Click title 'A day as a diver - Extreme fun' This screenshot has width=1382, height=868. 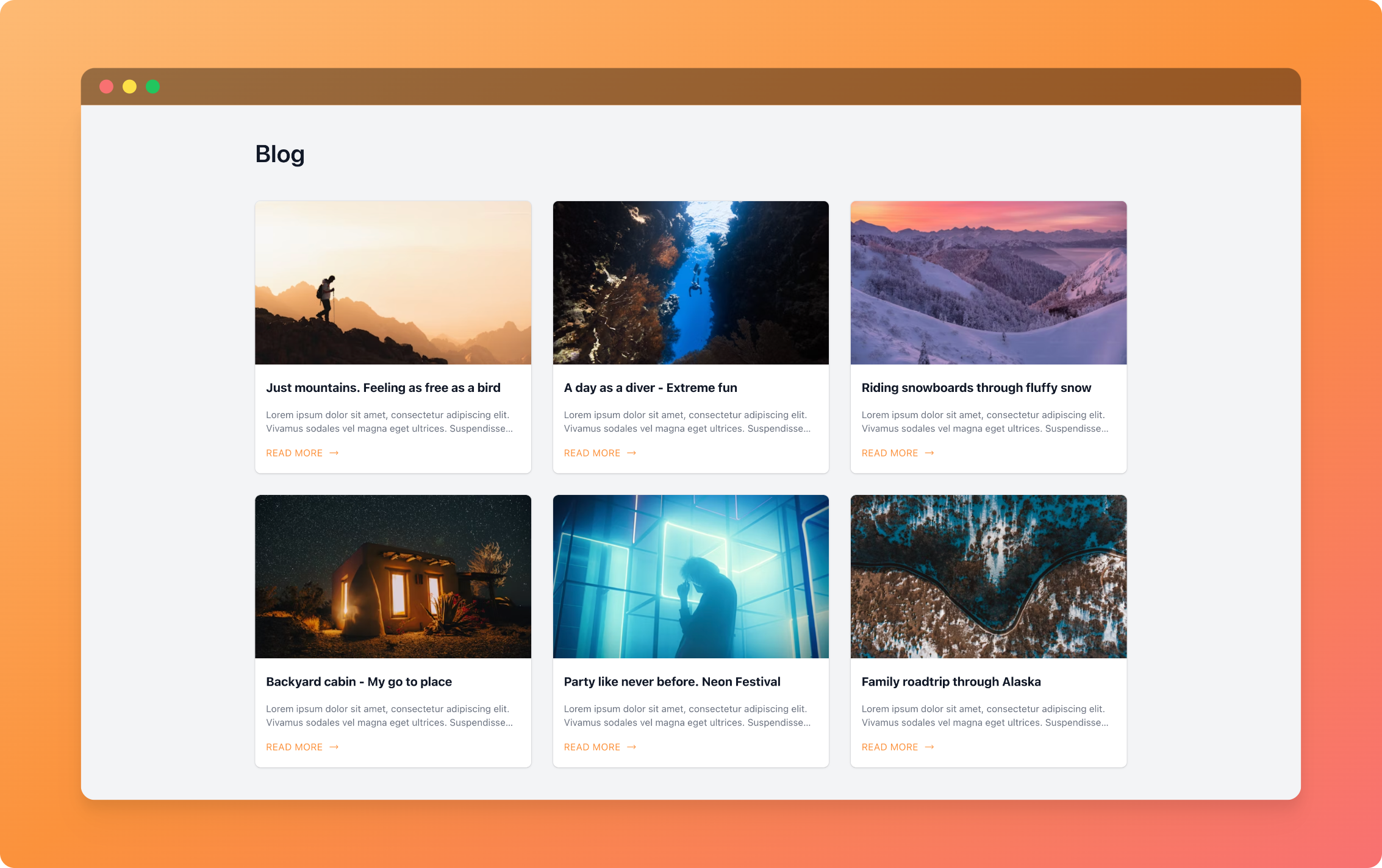[650, 388]
